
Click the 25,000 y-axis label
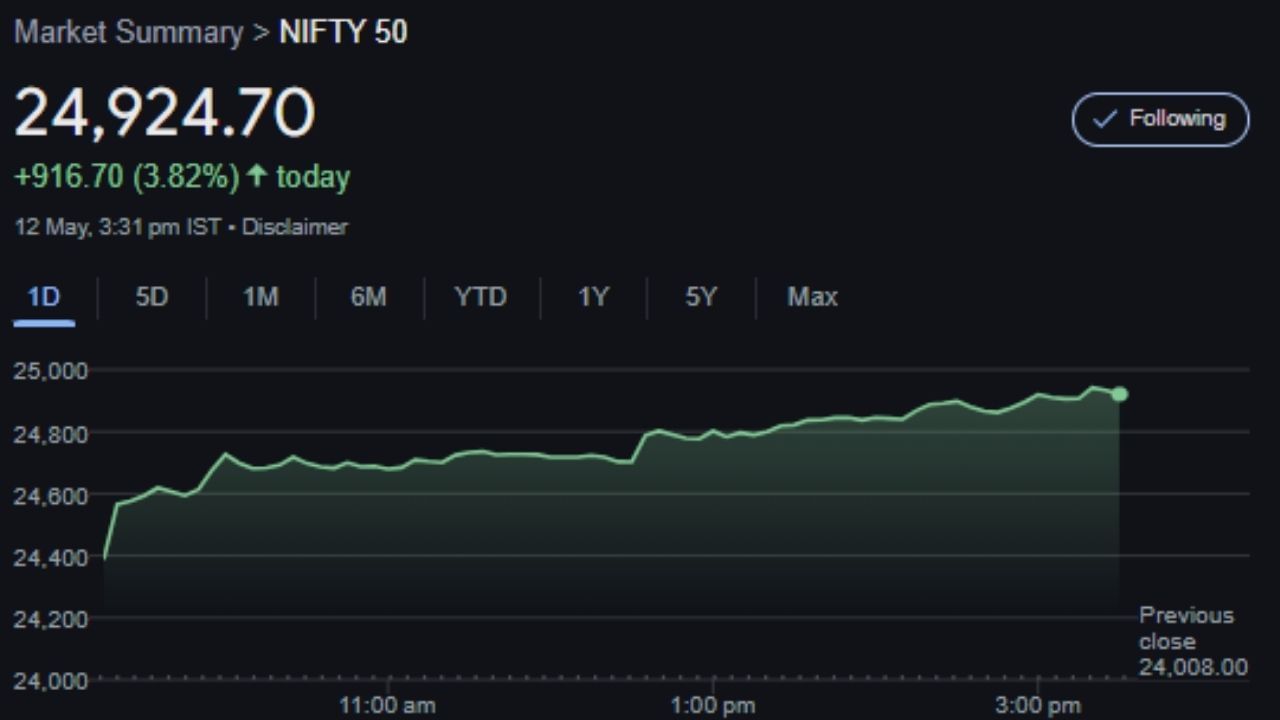[51, 371]
